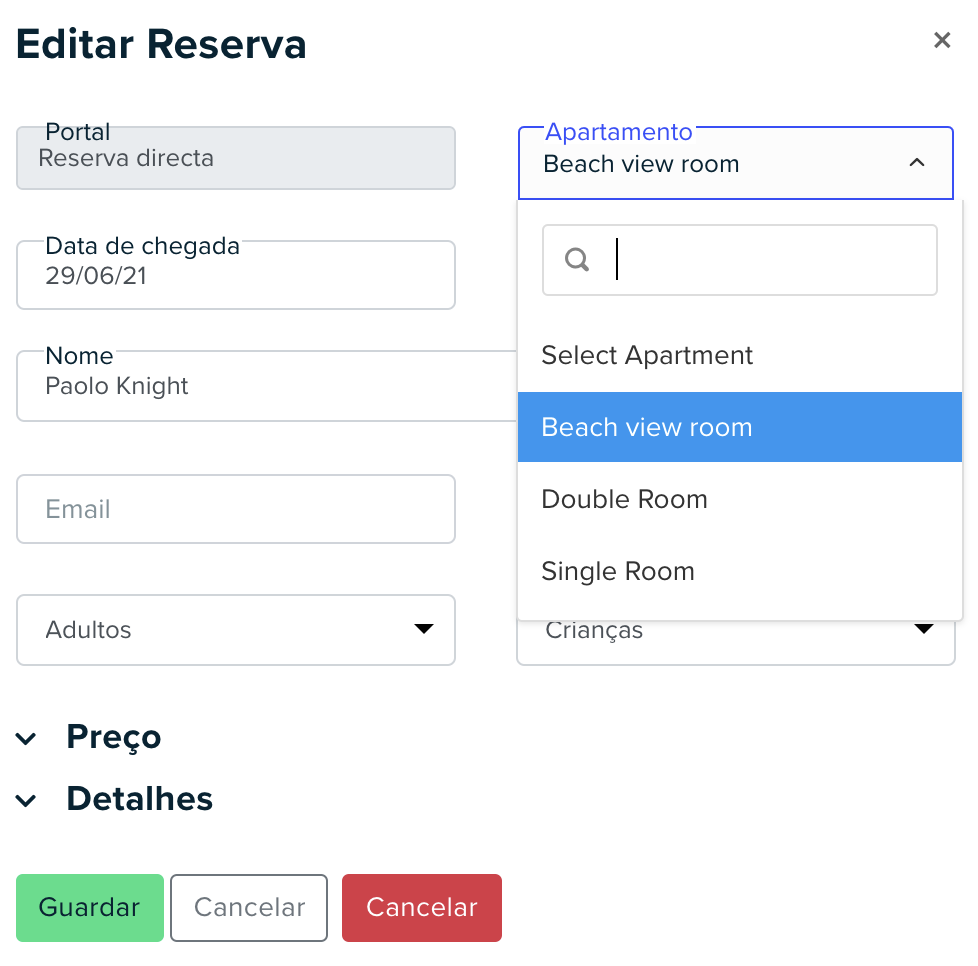The image size is (978, 966).
Task: Close the Editar Reserva dialog
Action: tap(942, 40)
